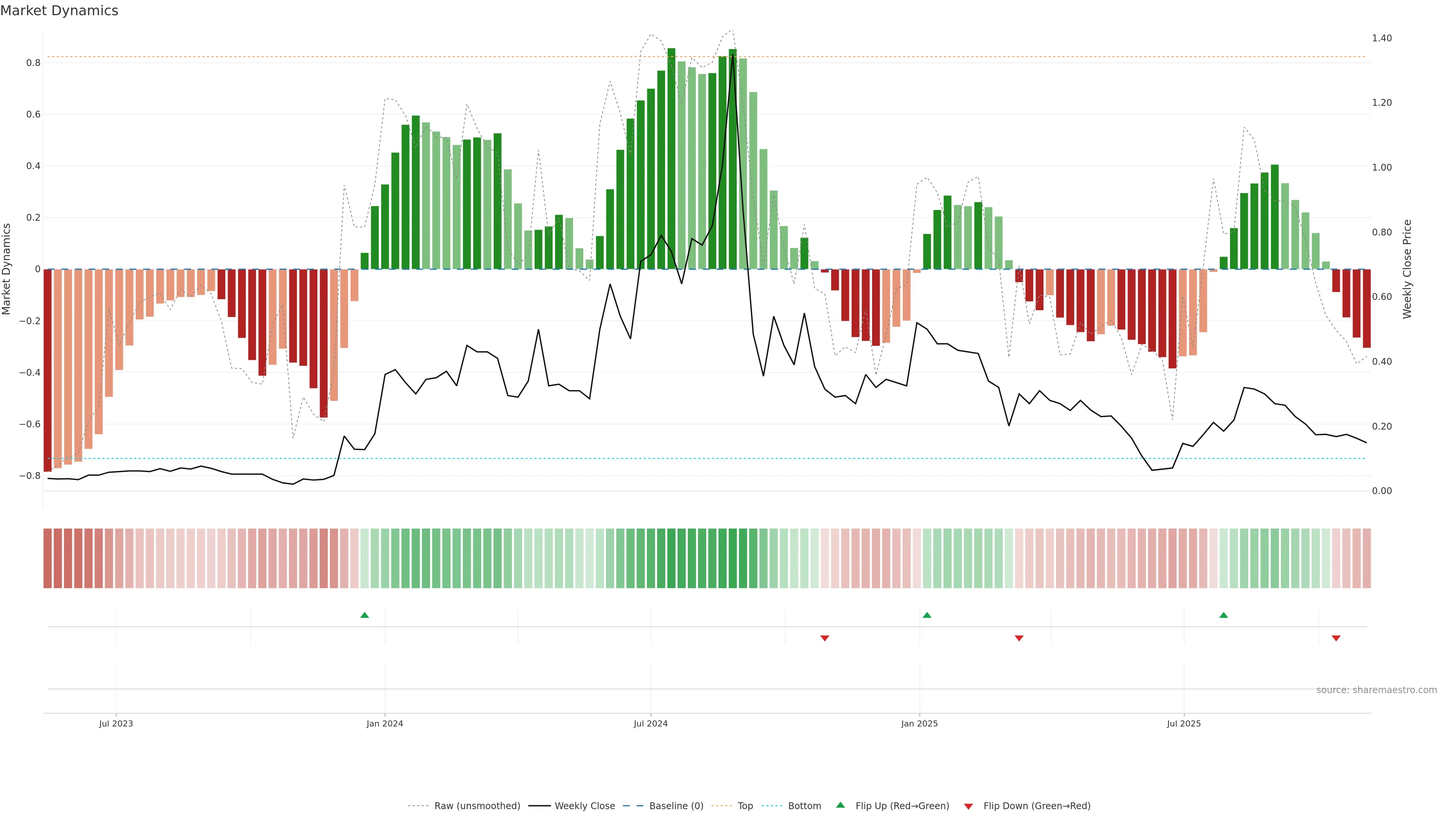Click the last red Flip Down triangle marker at far right

pos(1336,638)
